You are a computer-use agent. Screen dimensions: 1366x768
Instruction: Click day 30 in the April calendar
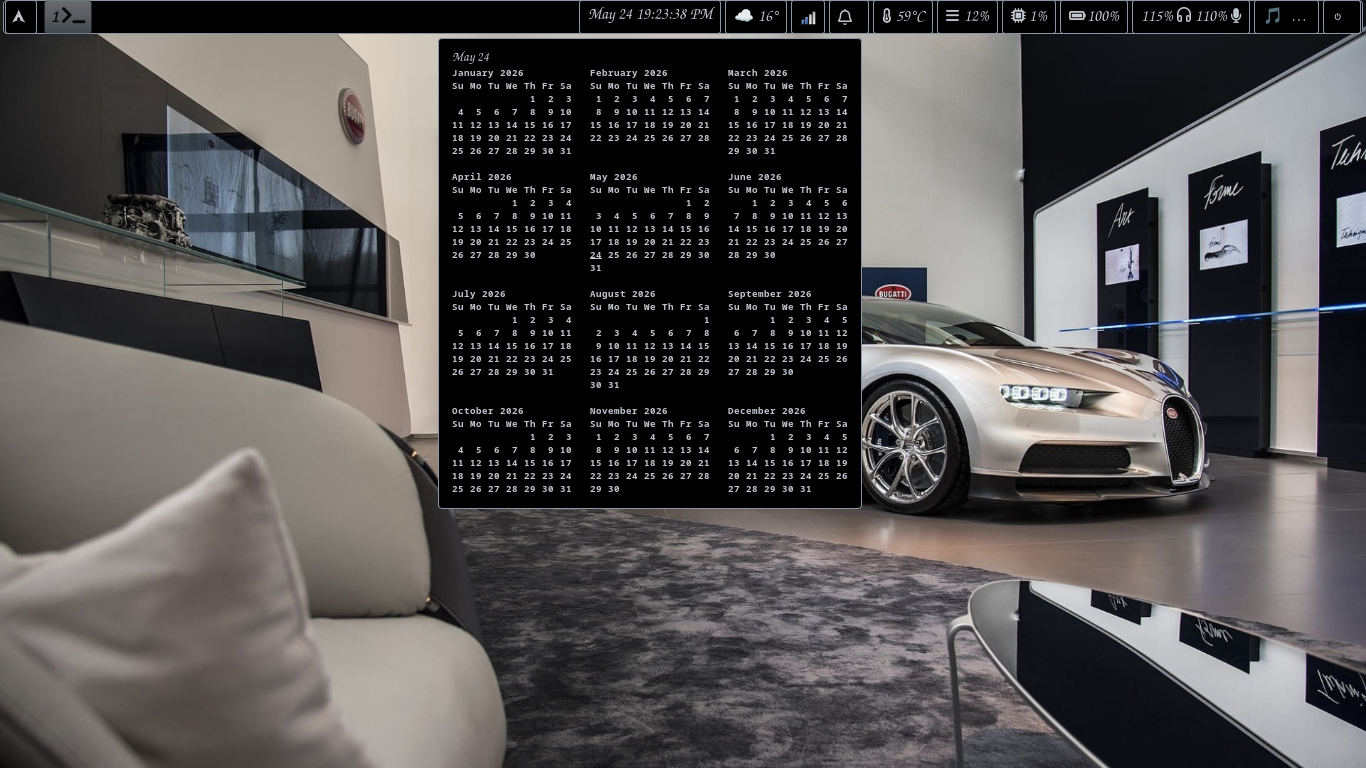point(530,255)
